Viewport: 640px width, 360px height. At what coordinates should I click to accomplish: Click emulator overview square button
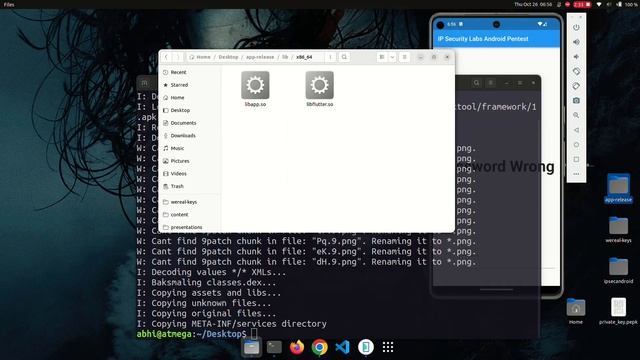pos(576,159)
